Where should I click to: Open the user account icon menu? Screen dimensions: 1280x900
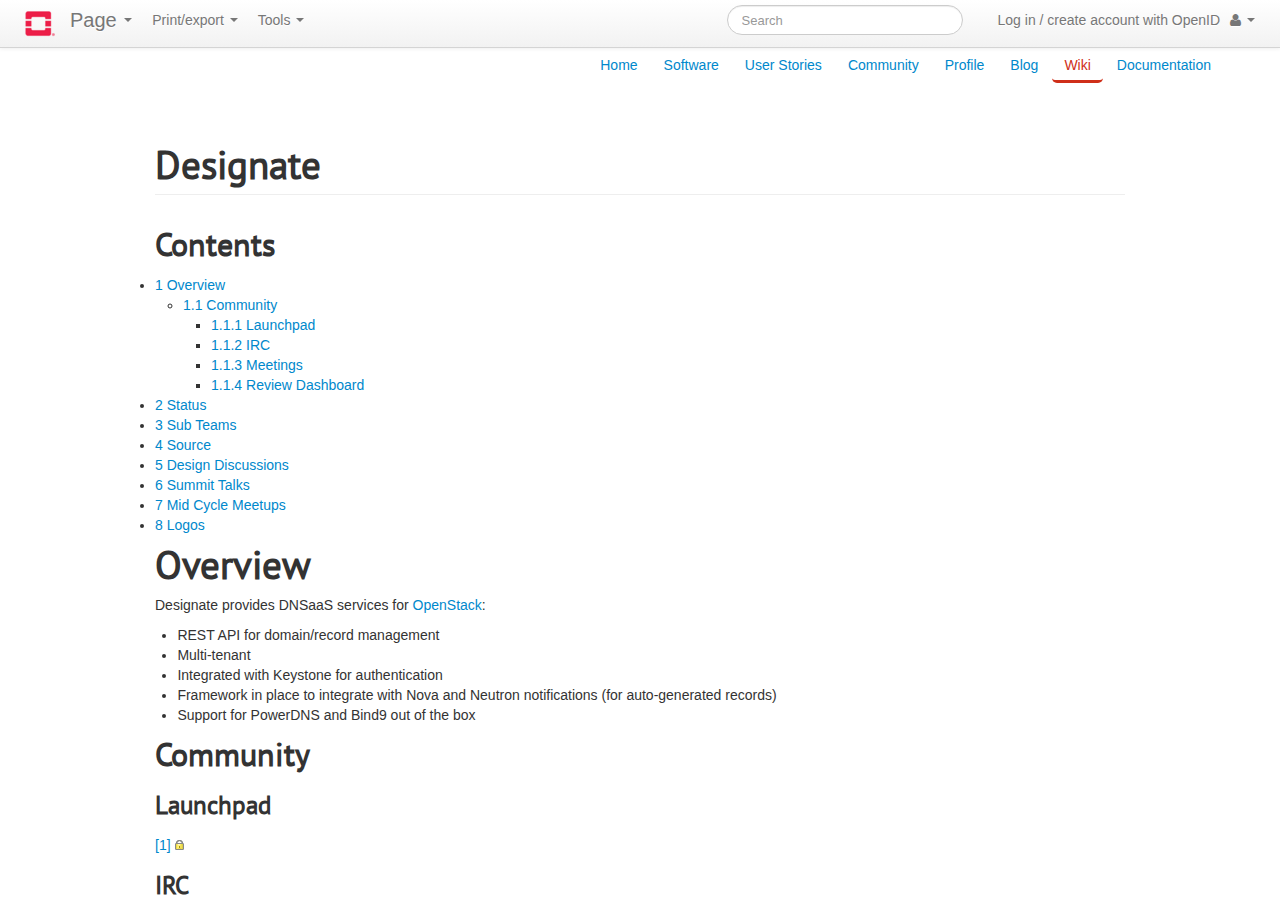[x=1242, y=20]
